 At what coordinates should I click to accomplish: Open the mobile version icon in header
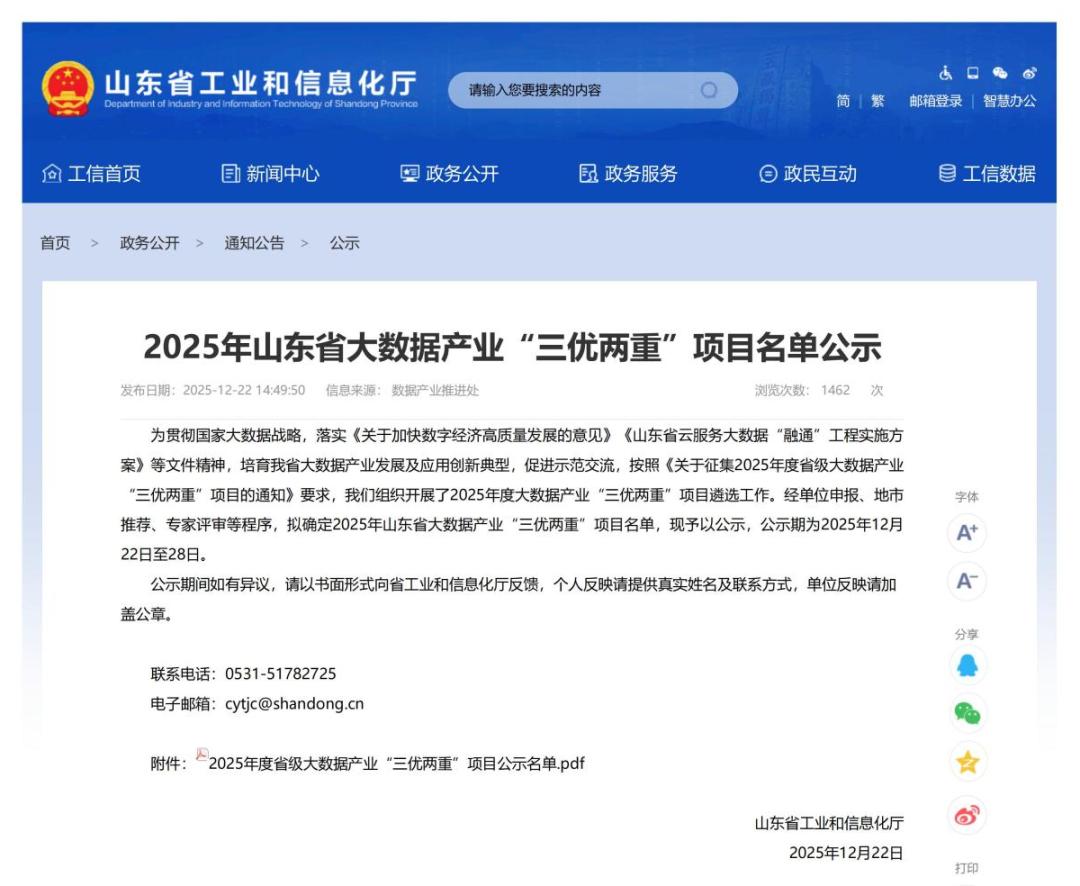[972, 73]
